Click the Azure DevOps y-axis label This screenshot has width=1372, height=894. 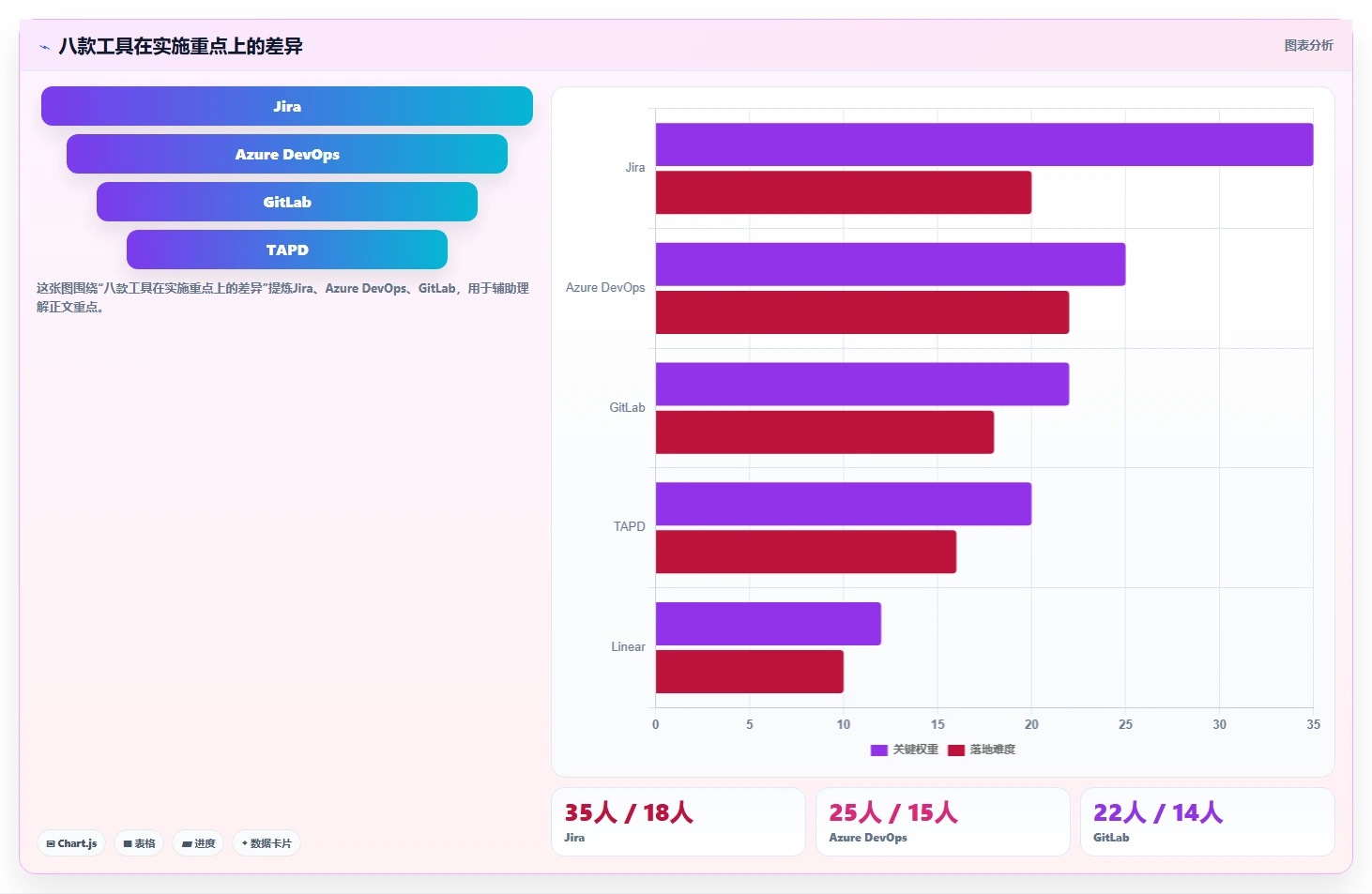[x=605, y=288]
